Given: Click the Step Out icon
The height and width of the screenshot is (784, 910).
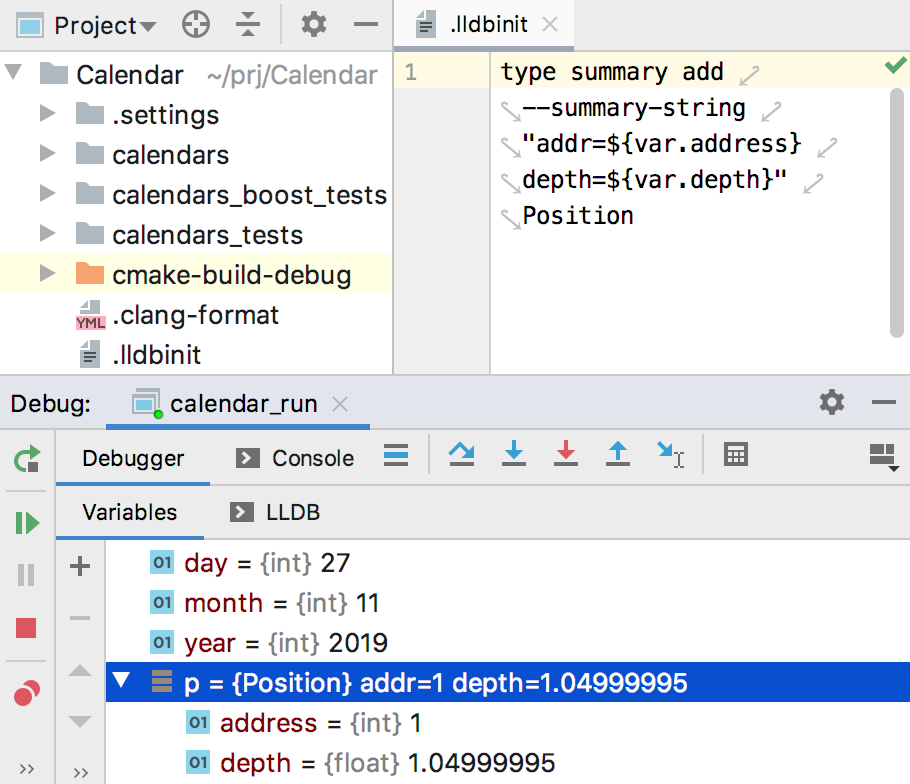Looking at the screenshot, I should [x=618, y=454].
